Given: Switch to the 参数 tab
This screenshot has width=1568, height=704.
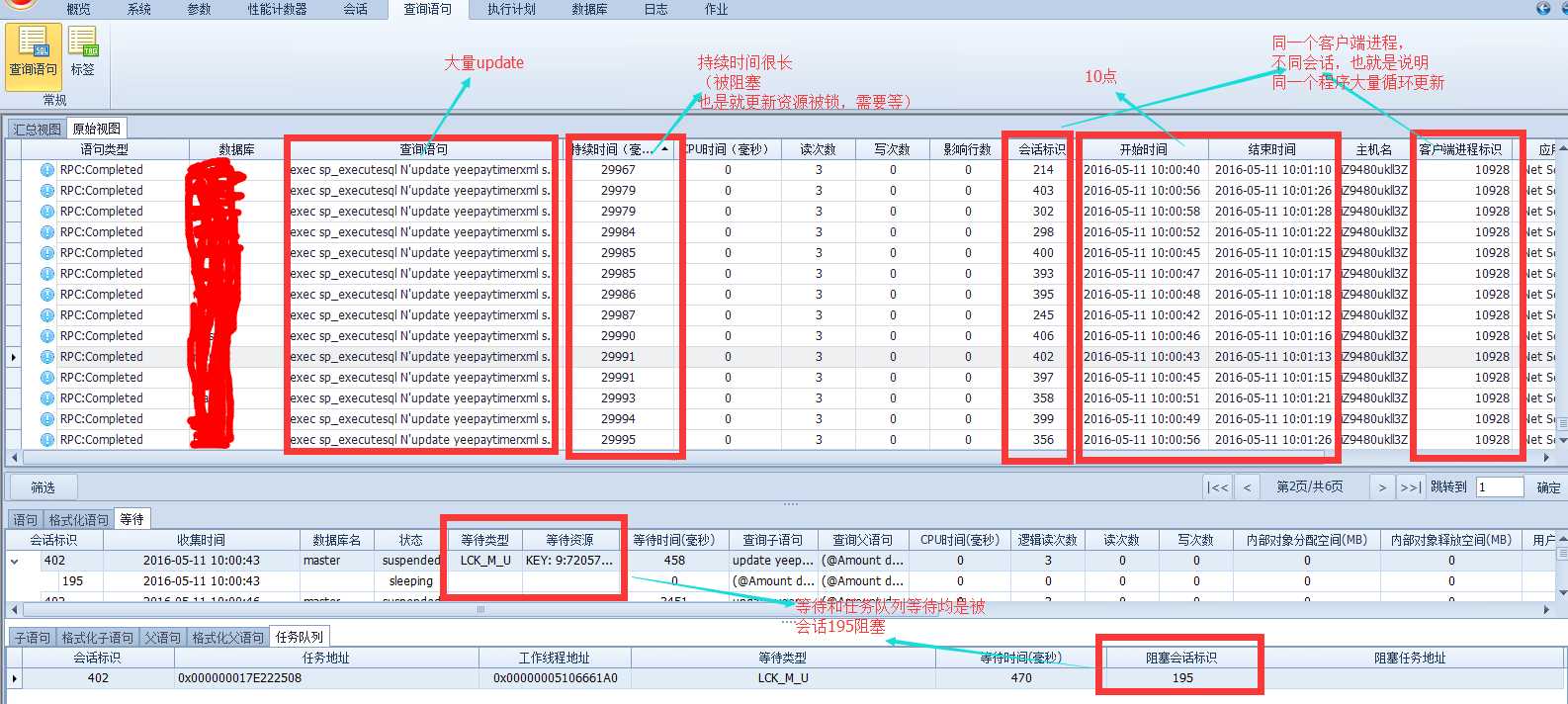Looking at the screenshot, I should [200, 9].
